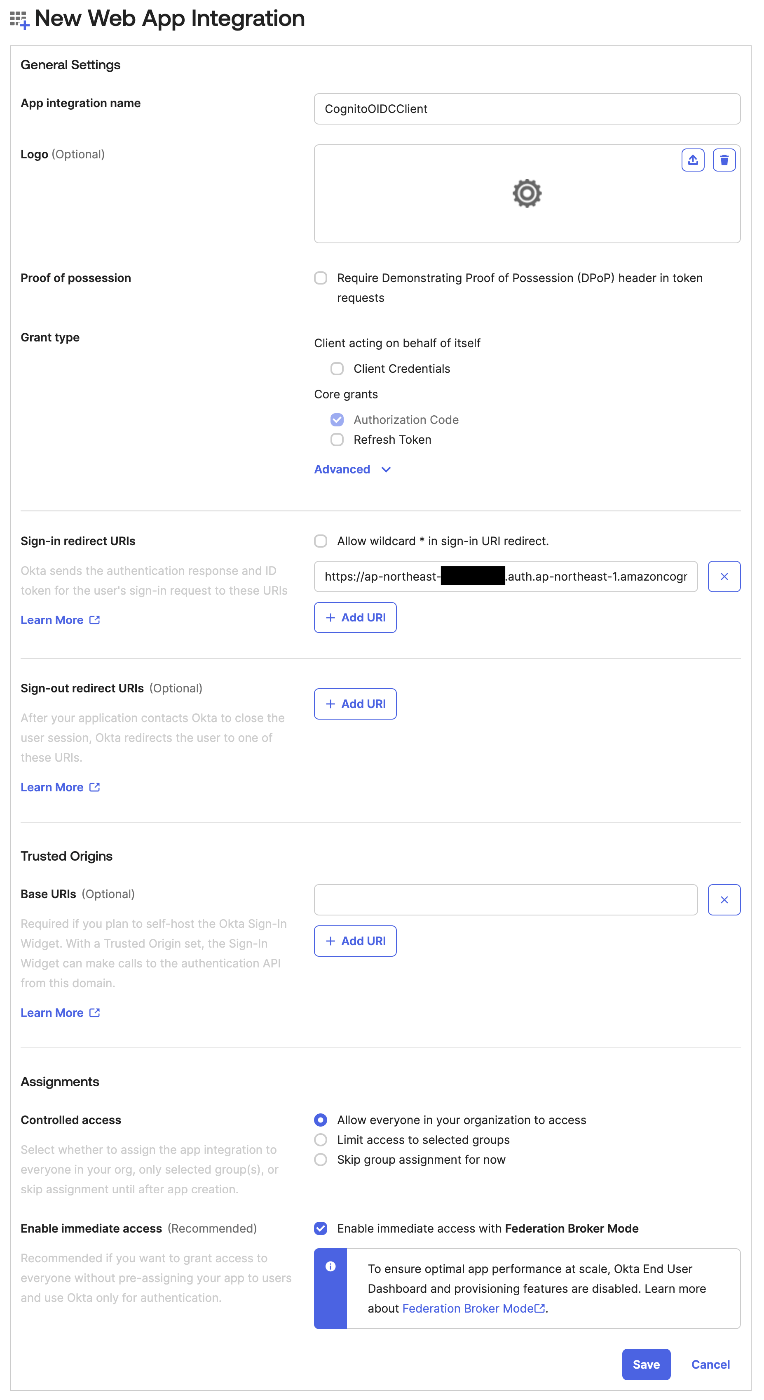764x1400 pixels.
Task: Open Learn More for Trusted Origins
Action: [60, 1013]
